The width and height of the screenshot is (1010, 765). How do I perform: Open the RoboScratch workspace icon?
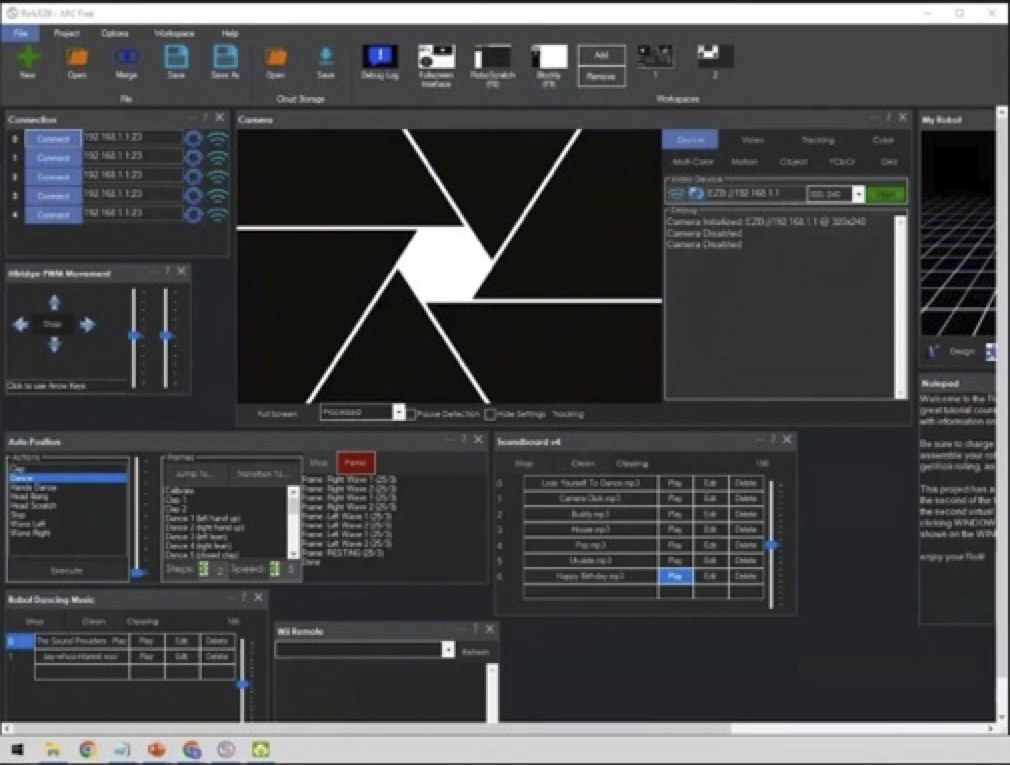[x=492, y=57]
